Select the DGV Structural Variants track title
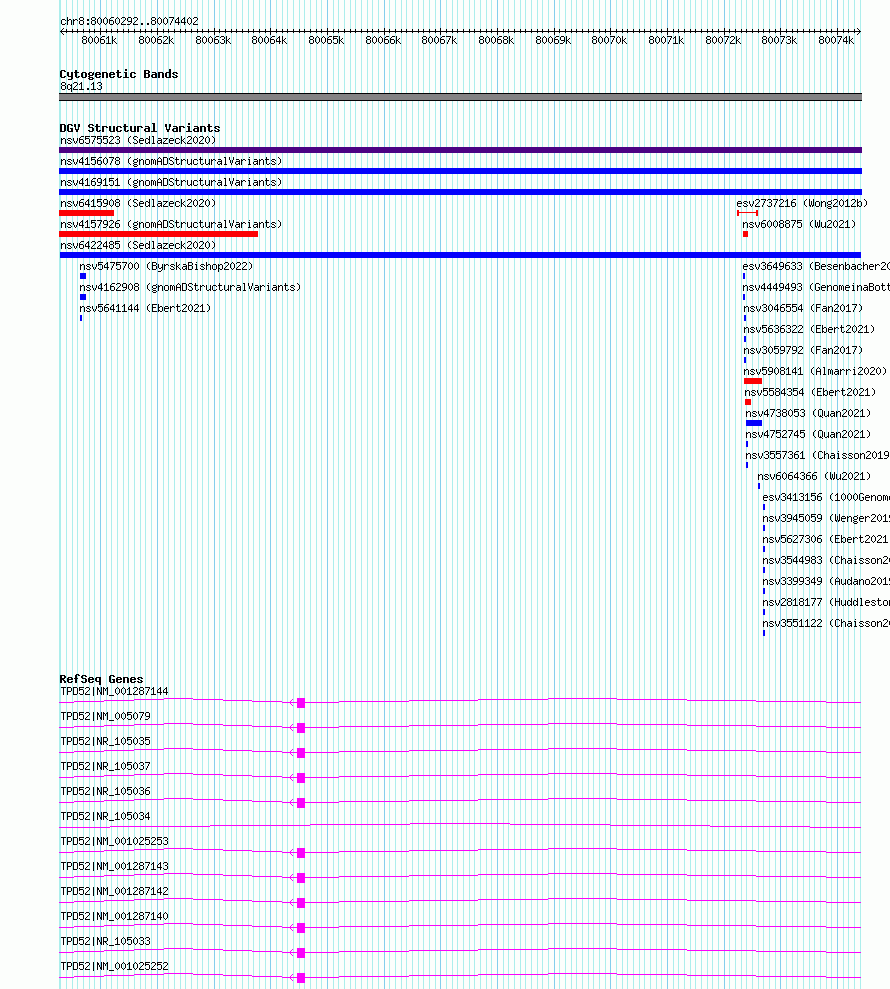This screenshot has width=890, height=989. tap(139, 128)
